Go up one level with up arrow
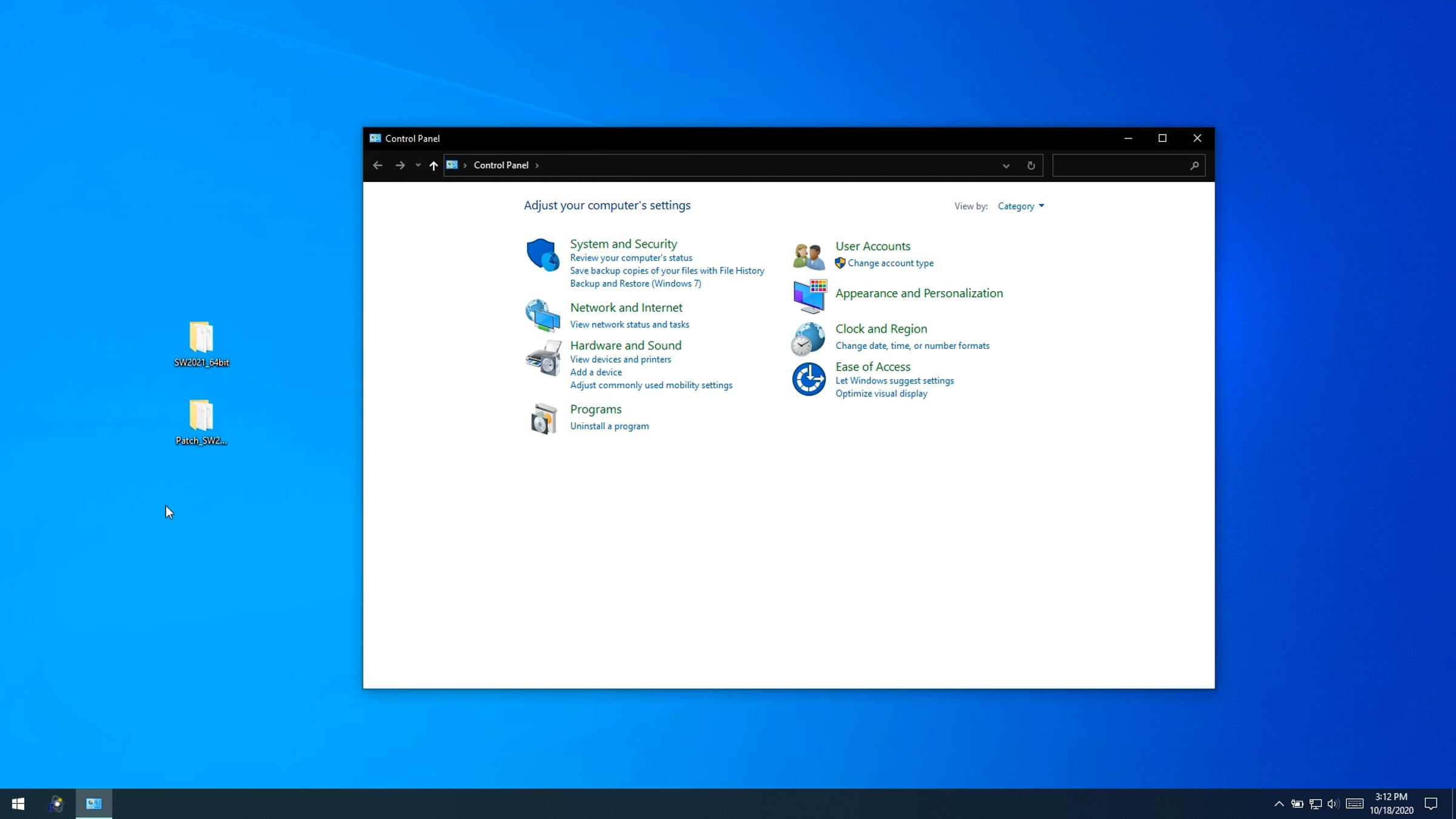 (x=433, y=166)
